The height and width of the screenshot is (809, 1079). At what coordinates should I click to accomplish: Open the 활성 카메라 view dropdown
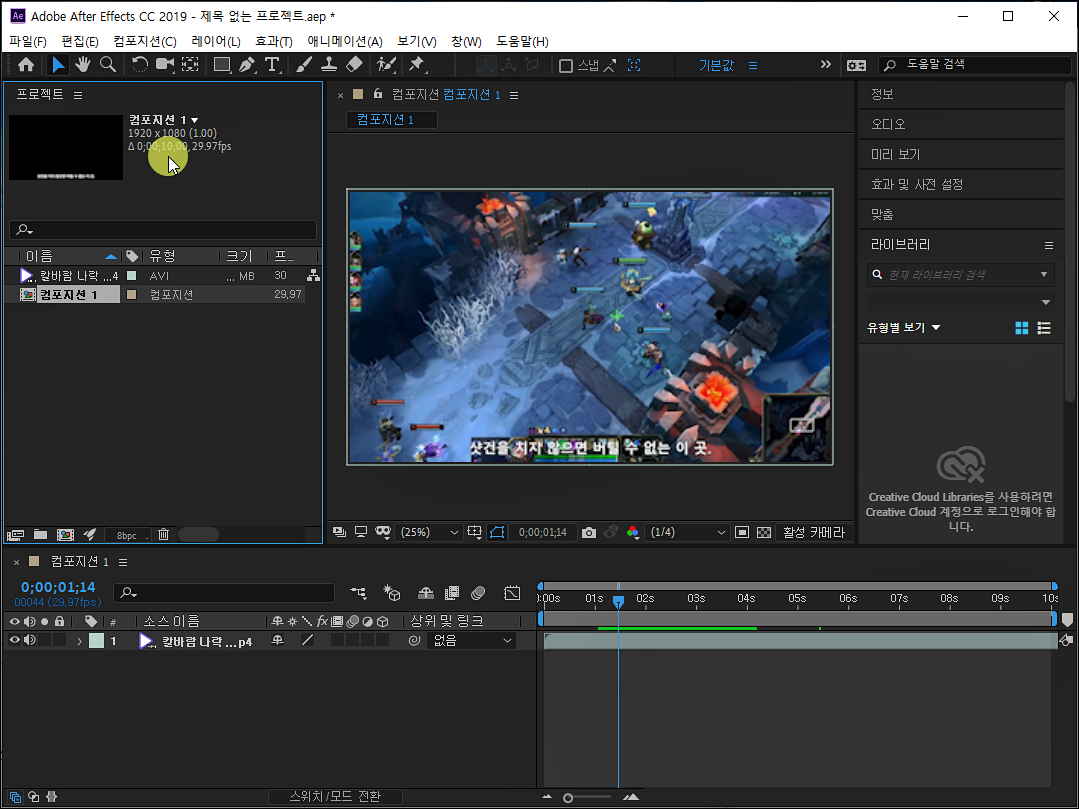813,532
